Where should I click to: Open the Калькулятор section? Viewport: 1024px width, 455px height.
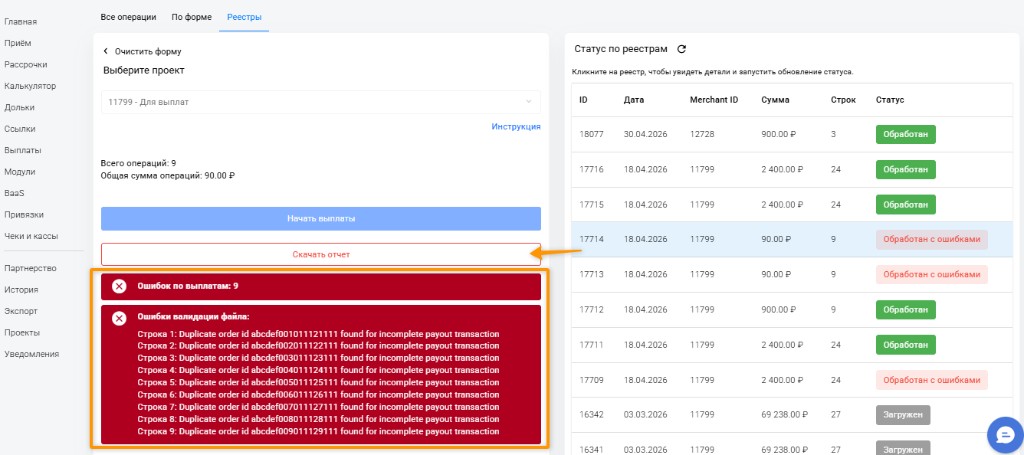point(30,86)
